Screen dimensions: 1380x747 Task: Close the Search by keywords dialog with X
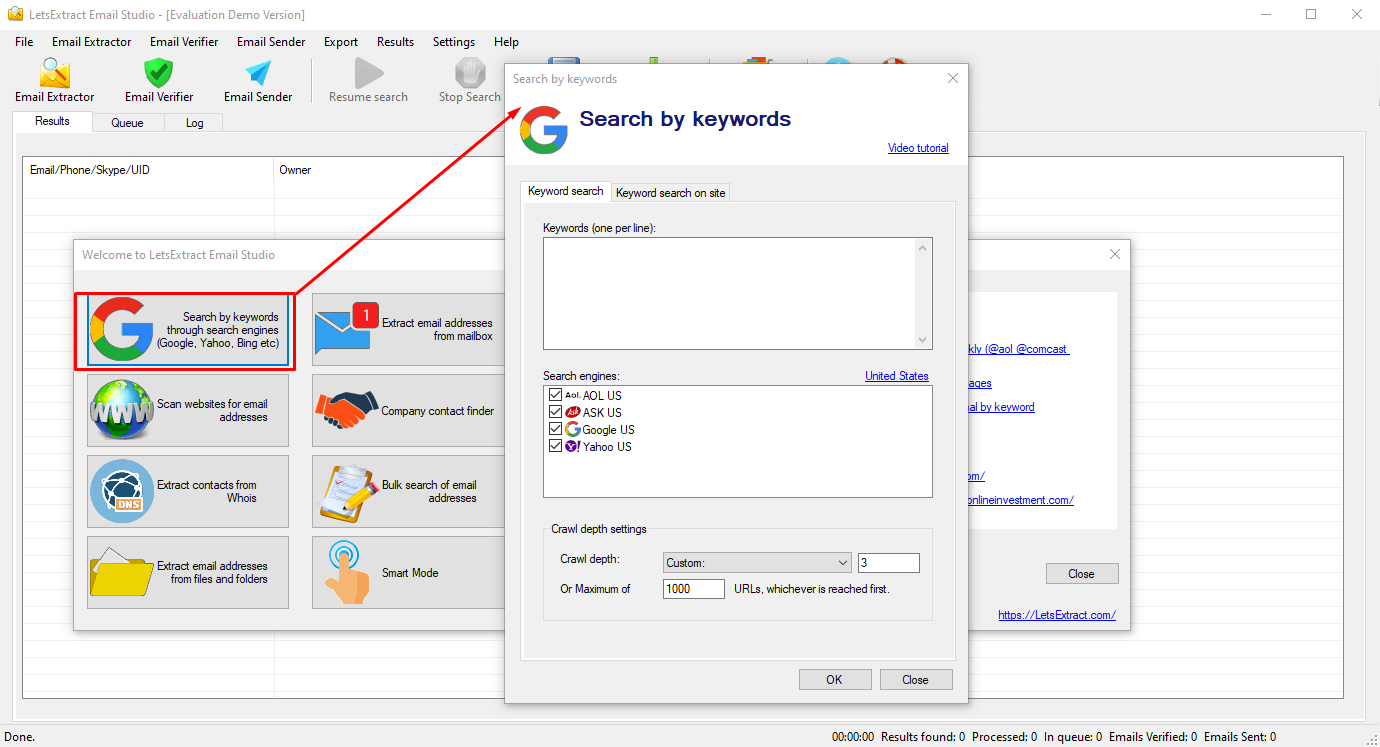953,78
